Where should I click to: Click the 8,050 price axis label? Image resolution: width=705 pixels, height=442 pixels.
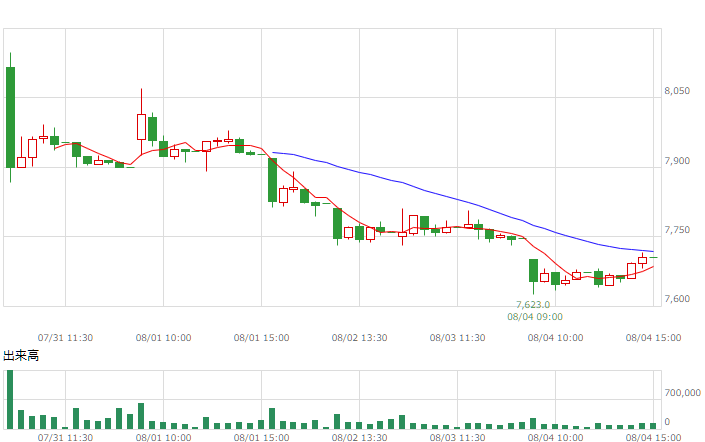coord(677,91)
